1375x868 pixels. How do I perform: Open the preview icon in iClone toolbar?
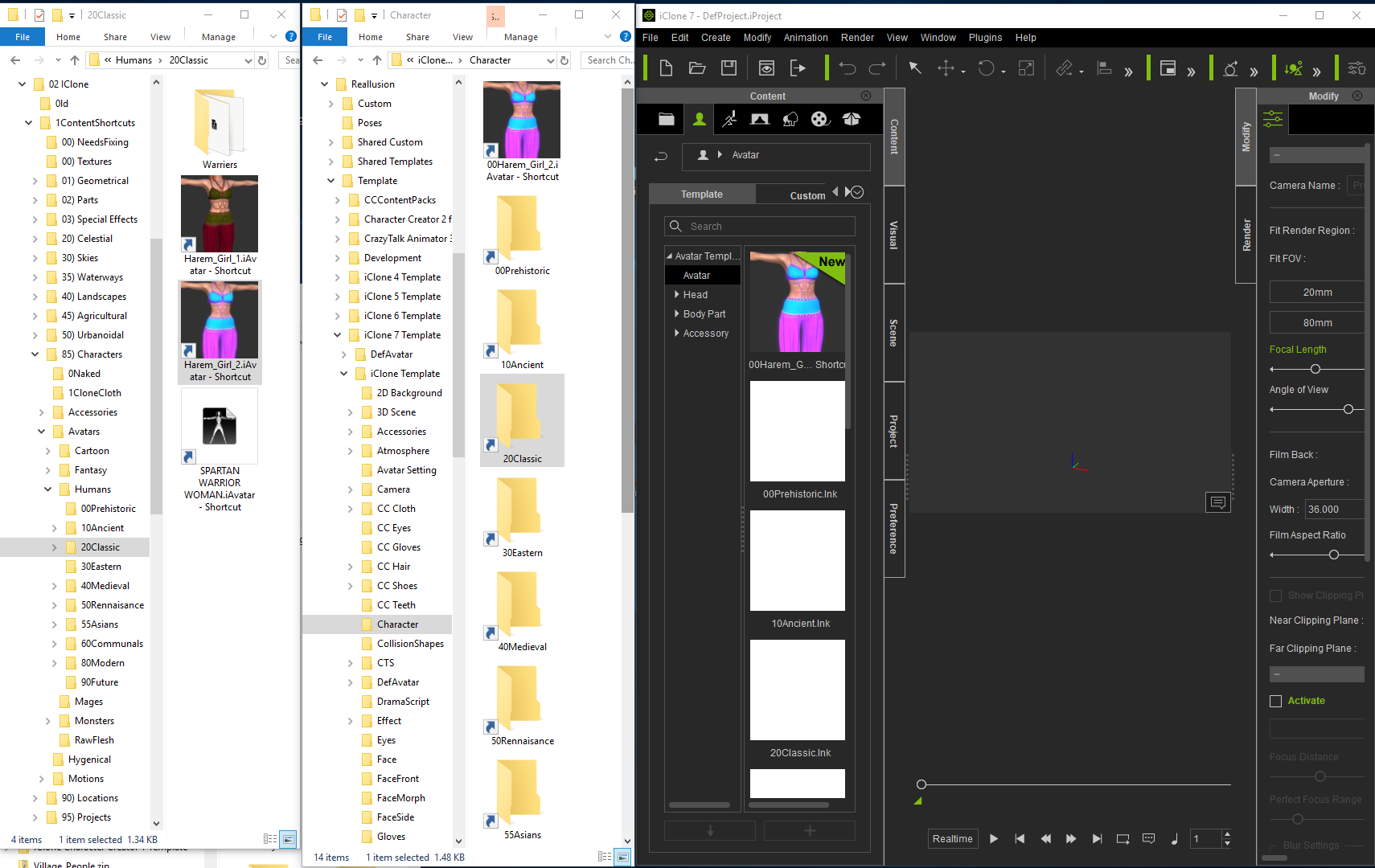click(x=766, y=68)
